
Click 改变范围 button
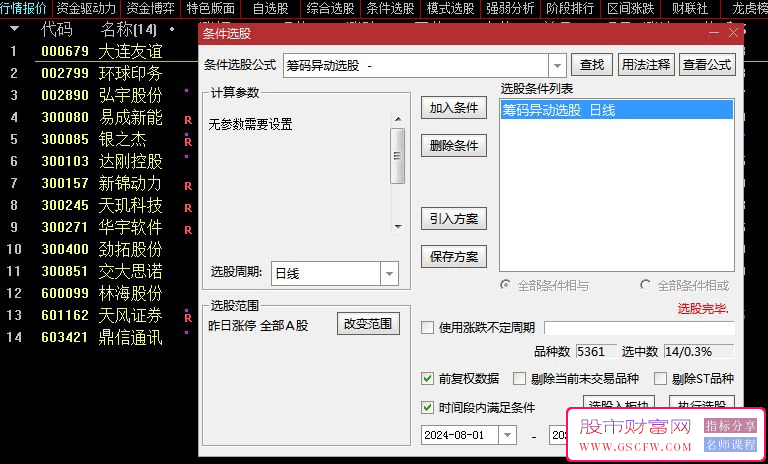point(368,324)
